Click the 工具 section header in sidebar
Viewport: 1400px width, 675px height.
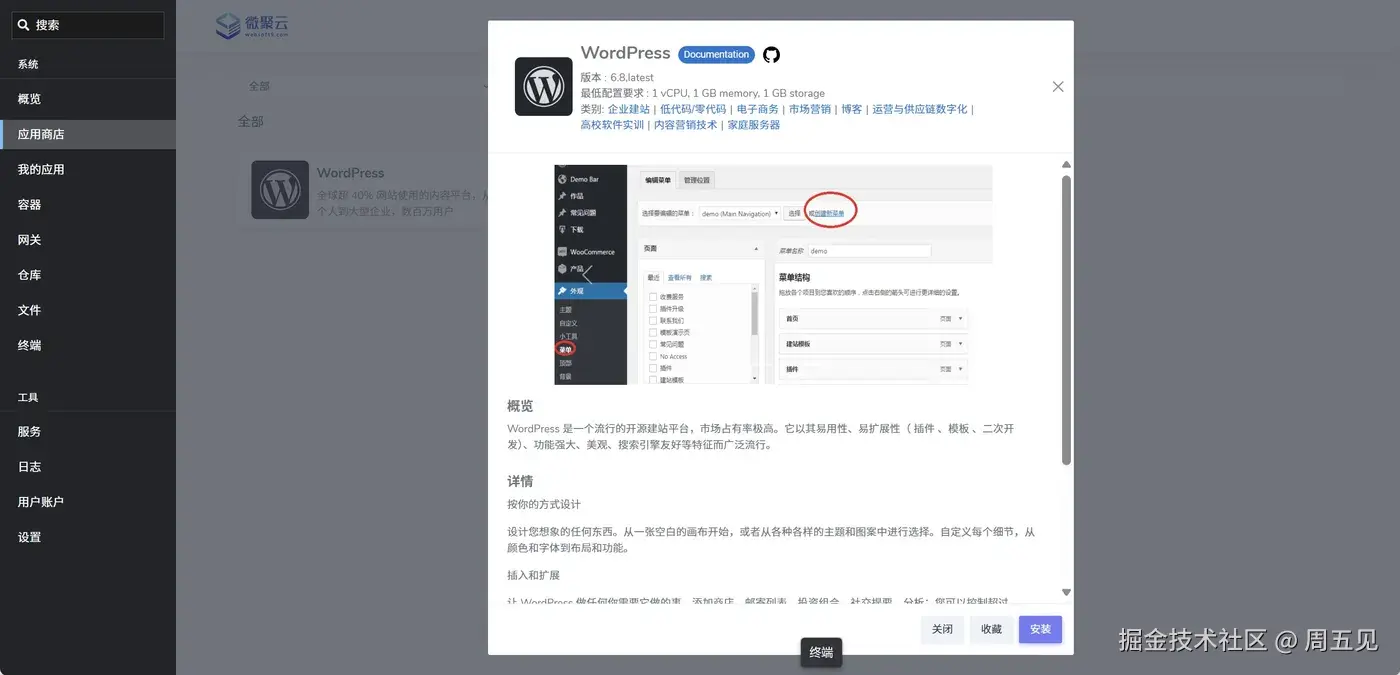(28, 397)
